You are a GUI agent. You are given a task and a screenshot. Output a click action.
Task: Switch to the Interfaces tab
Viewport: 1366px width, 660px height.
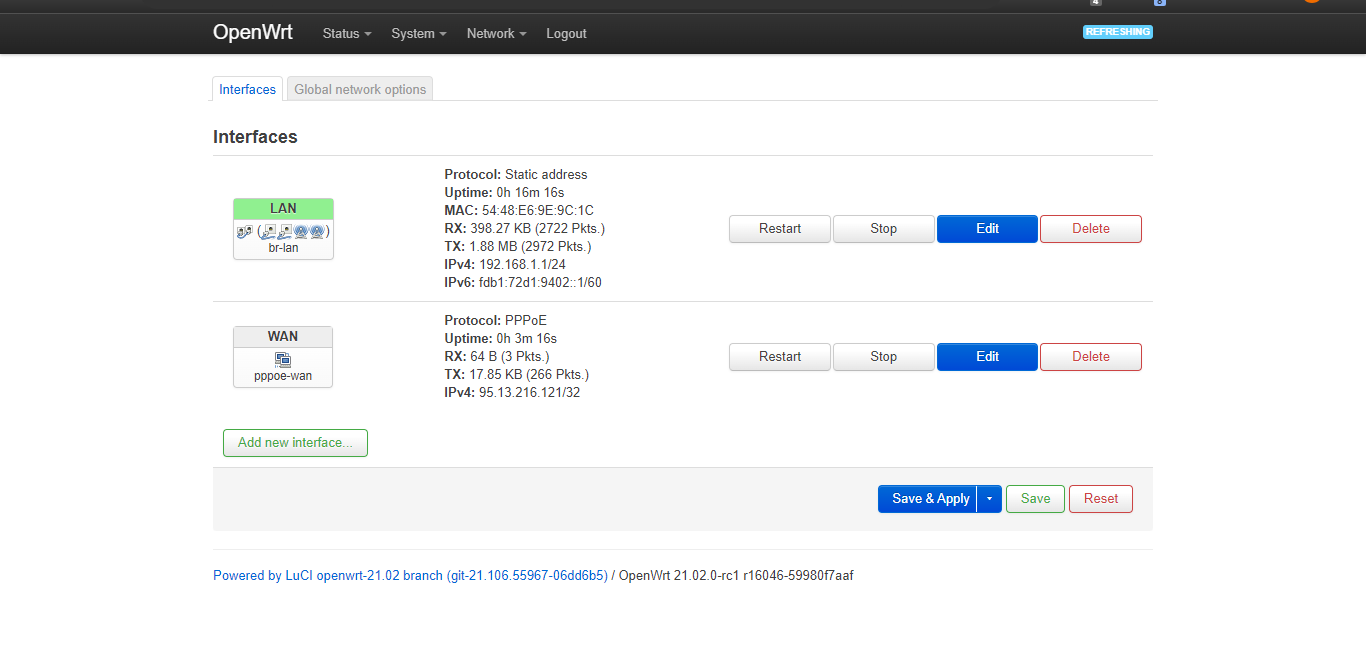(247, 89)
